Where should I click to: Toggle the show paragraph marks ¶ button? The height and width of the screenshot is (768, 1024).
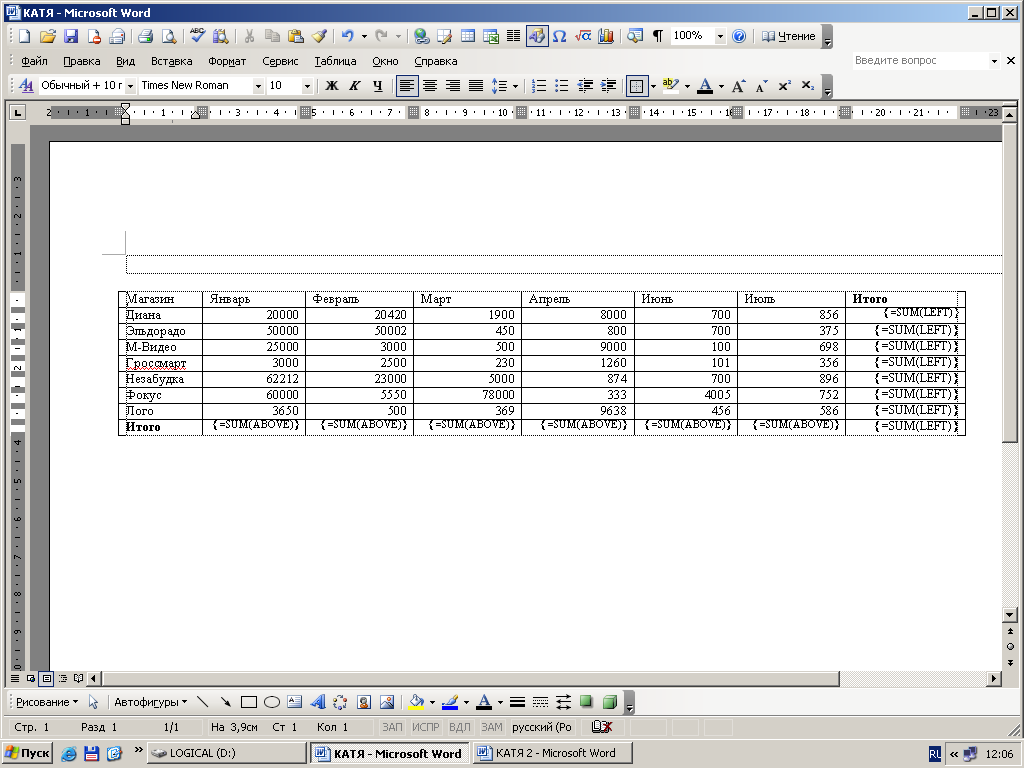click(x=658, y=37)
